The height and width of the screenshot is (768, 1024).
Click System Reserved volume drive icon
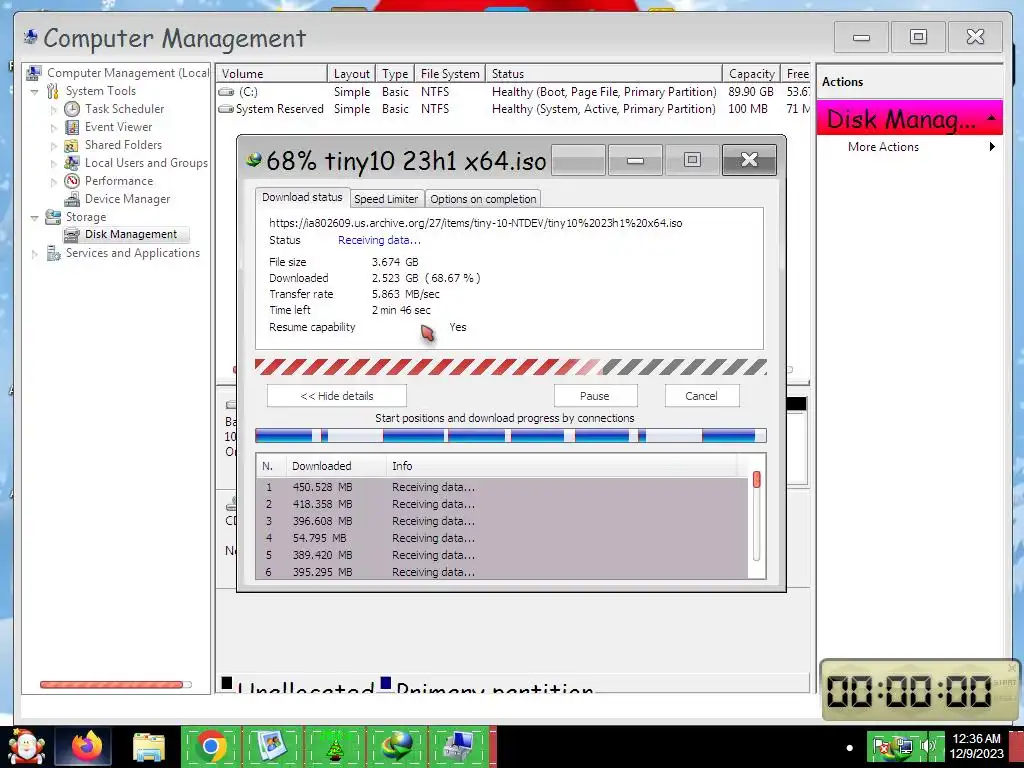[x=226, y=109]
